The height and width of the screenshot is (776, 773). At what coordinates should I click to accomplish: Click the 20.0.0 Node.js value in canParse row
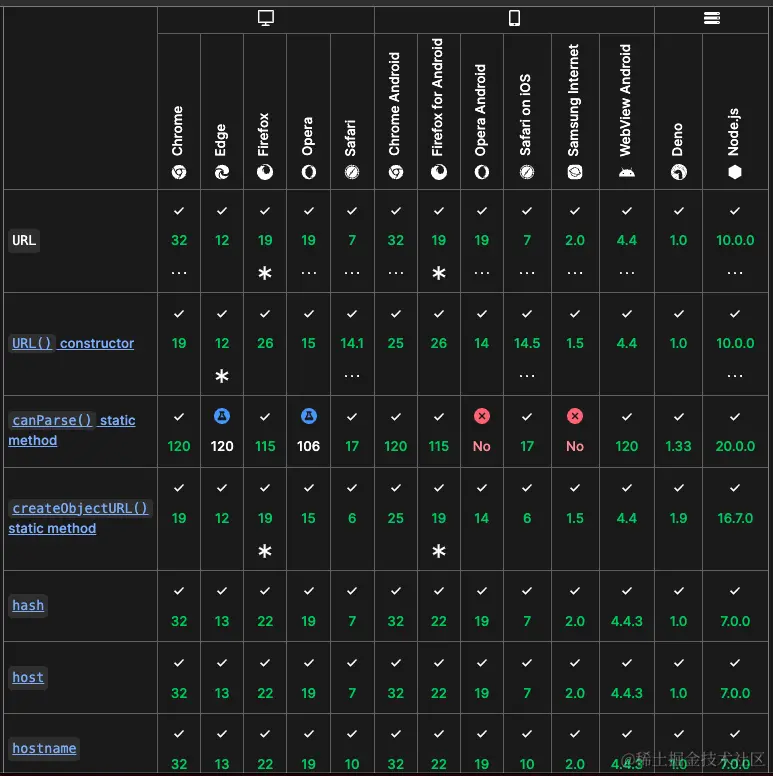(x=735, y=446)
